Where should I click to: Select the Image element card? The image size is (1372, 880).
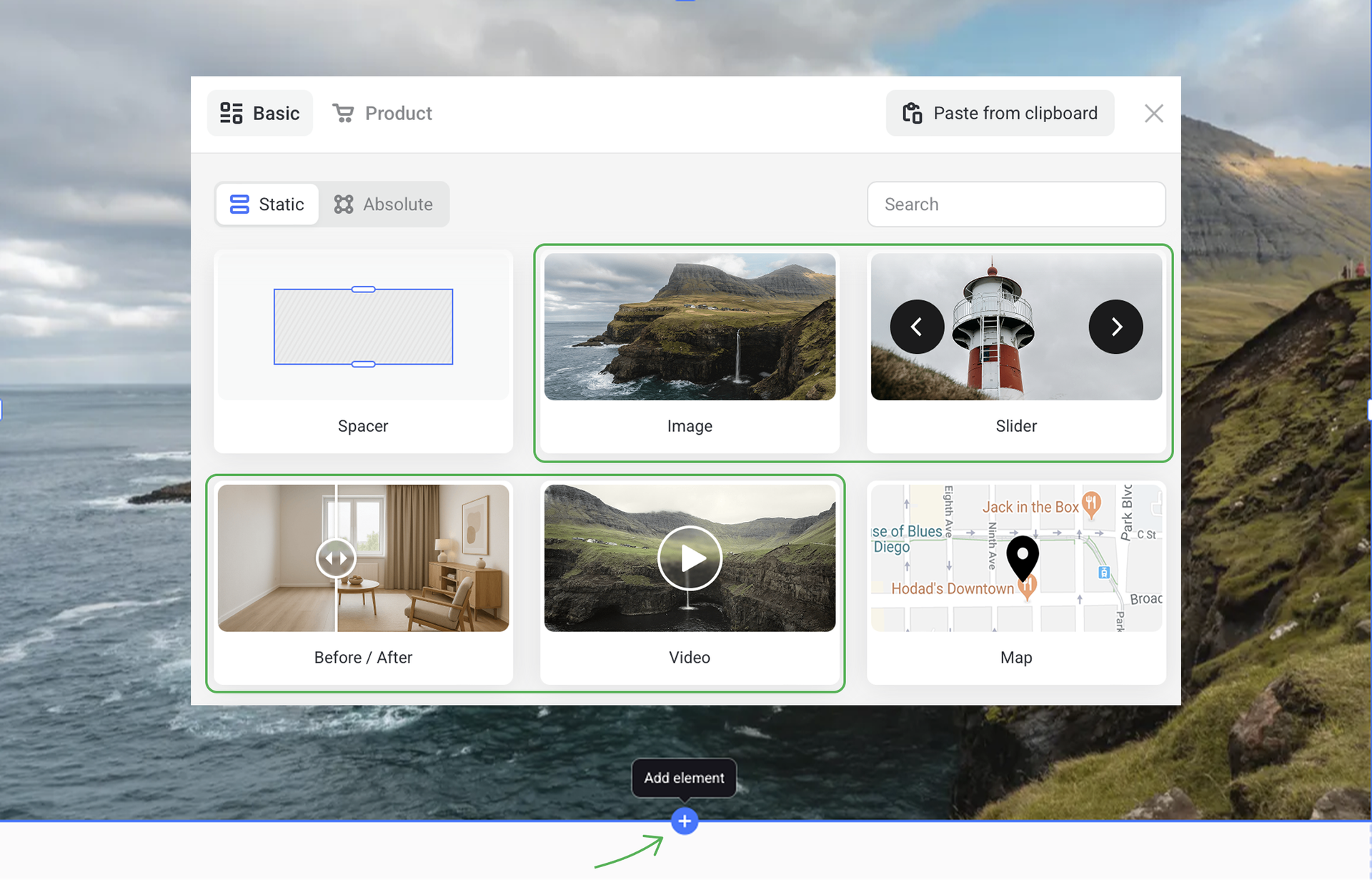click(689, 351)
